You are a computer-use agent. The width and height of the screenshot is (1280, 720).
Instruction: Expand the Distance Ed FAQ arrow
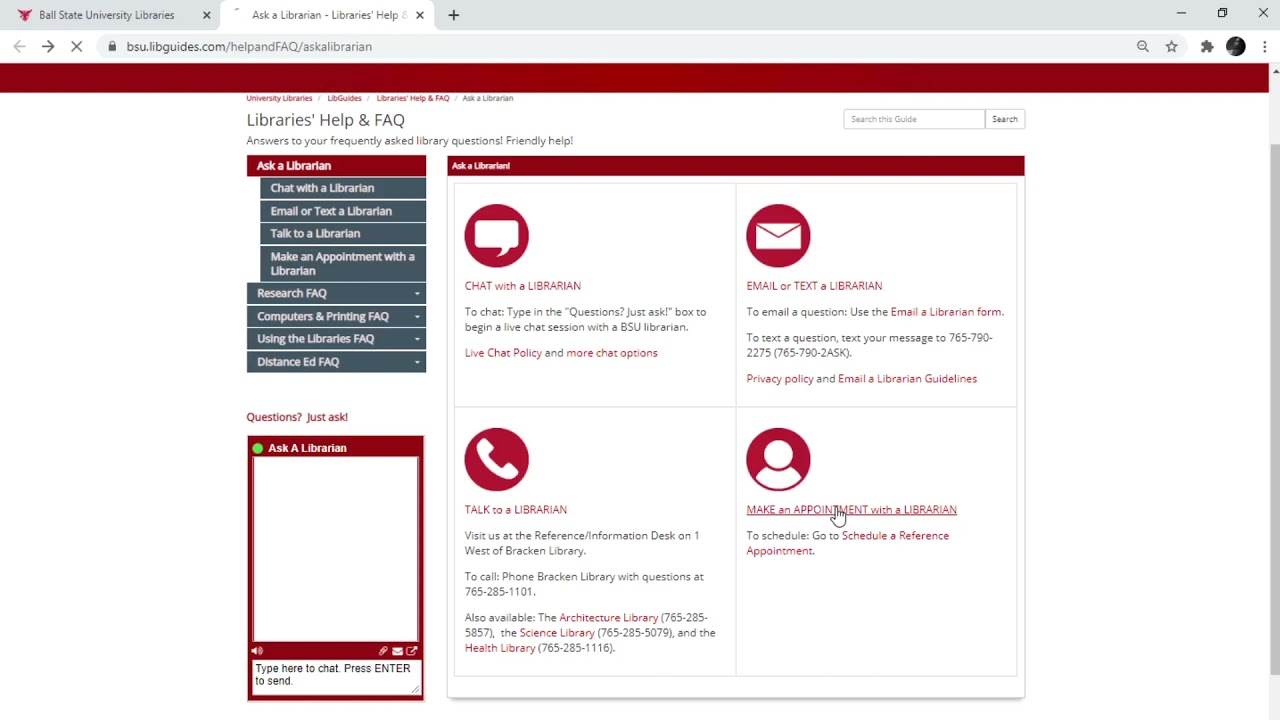coord(417,362)
